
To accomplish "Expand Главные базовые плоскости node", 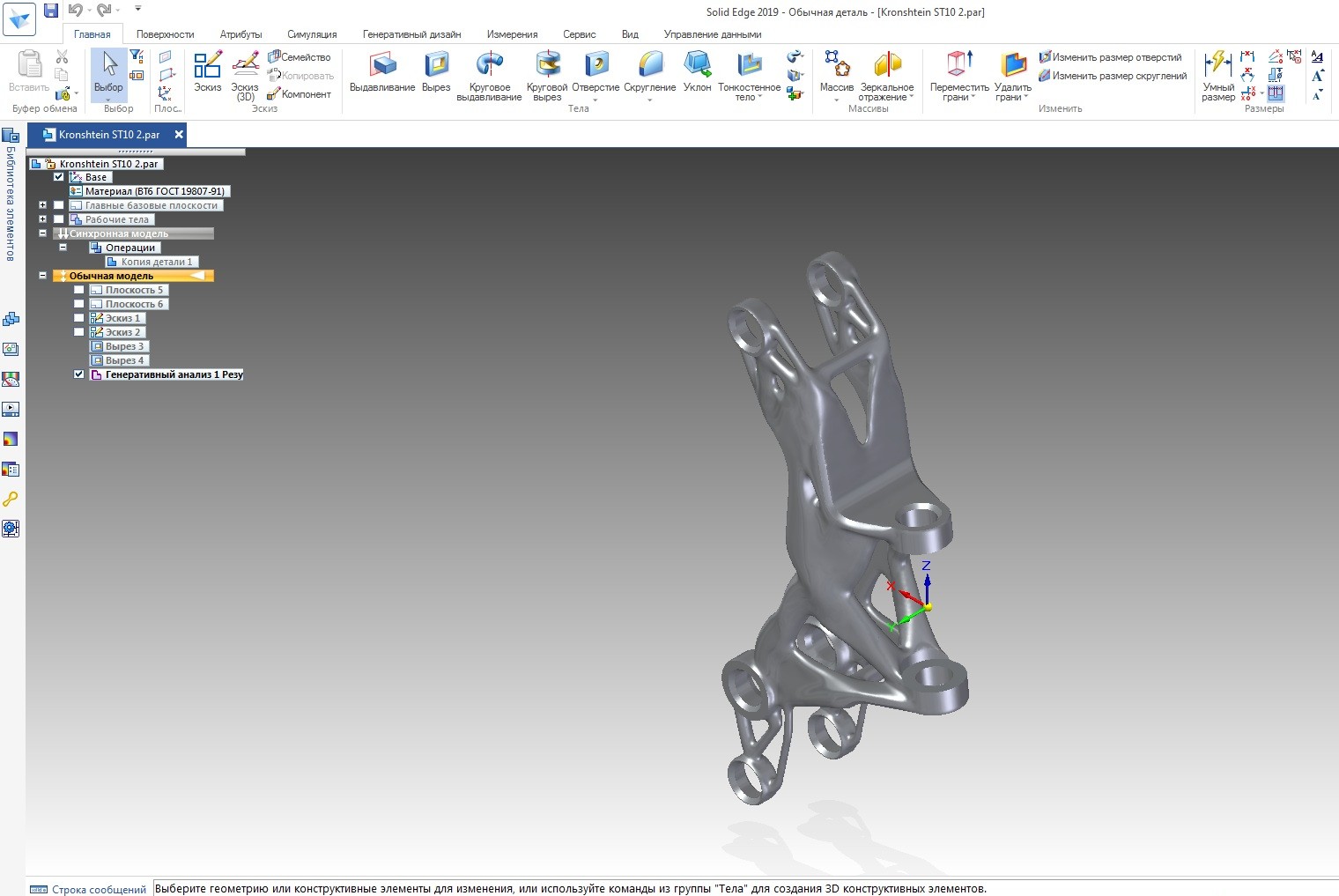I will point(42,205).
